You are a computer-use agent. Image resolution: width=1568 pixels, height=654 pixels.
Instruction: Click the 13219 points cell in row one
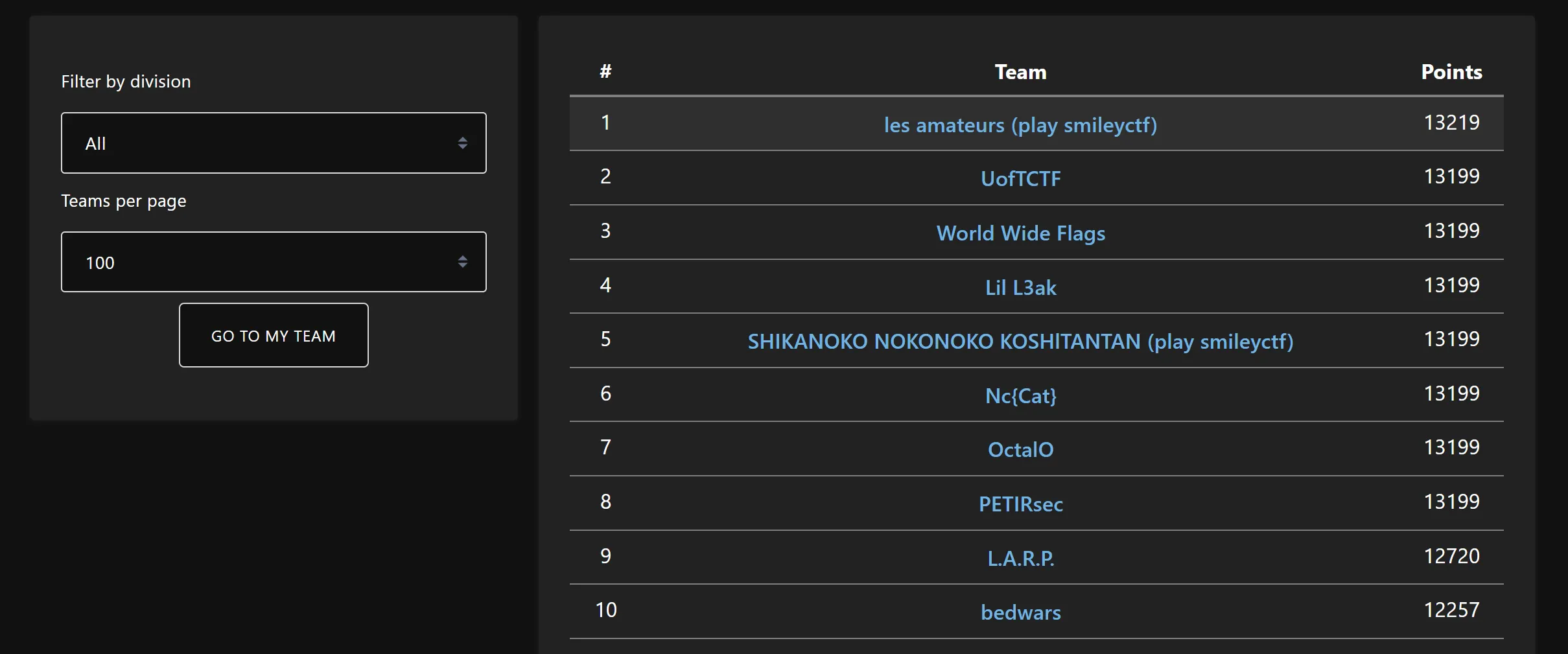tap(1451, 123)
